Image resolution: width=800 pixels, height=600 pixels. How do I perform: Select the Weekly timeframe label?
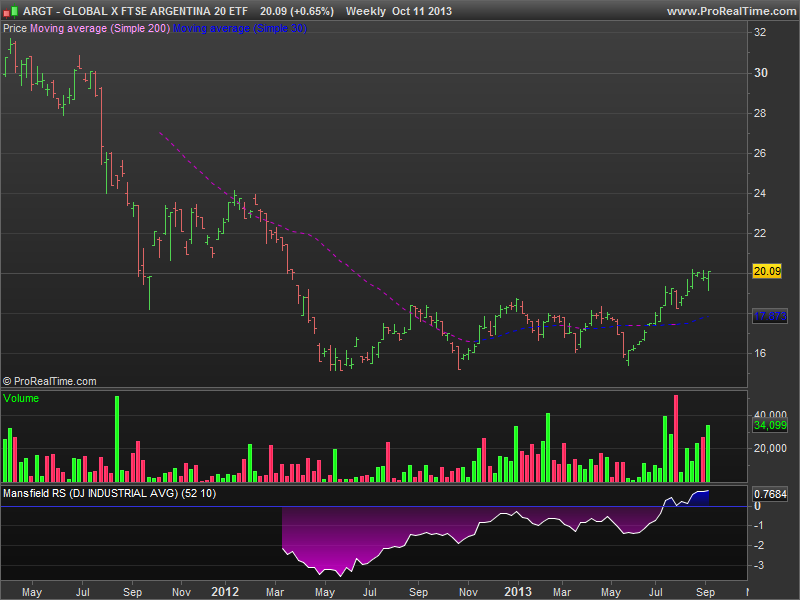point(365,11)
